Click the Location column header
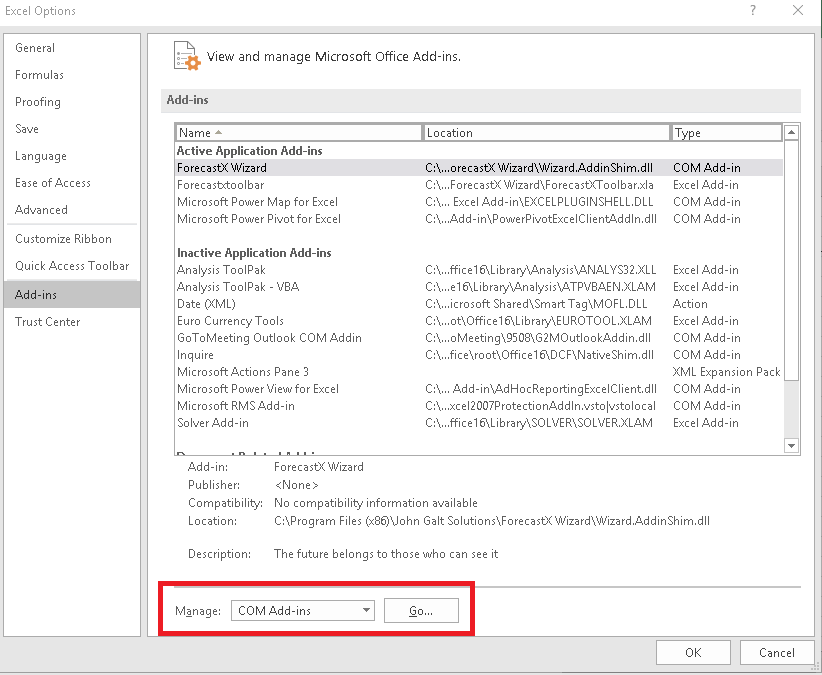 (546, 131)
